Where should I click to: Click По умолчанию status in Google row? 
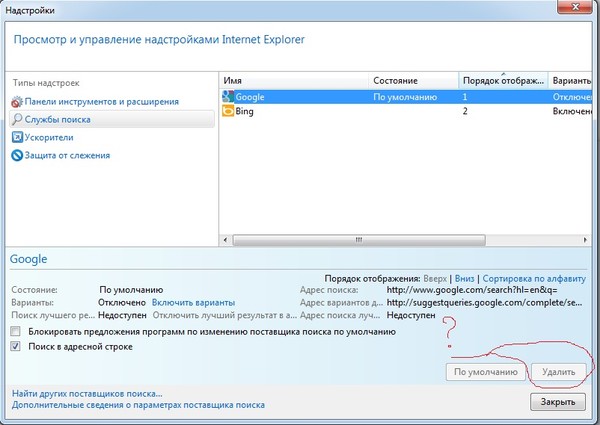pyautogui.click(x=405, y=97)
